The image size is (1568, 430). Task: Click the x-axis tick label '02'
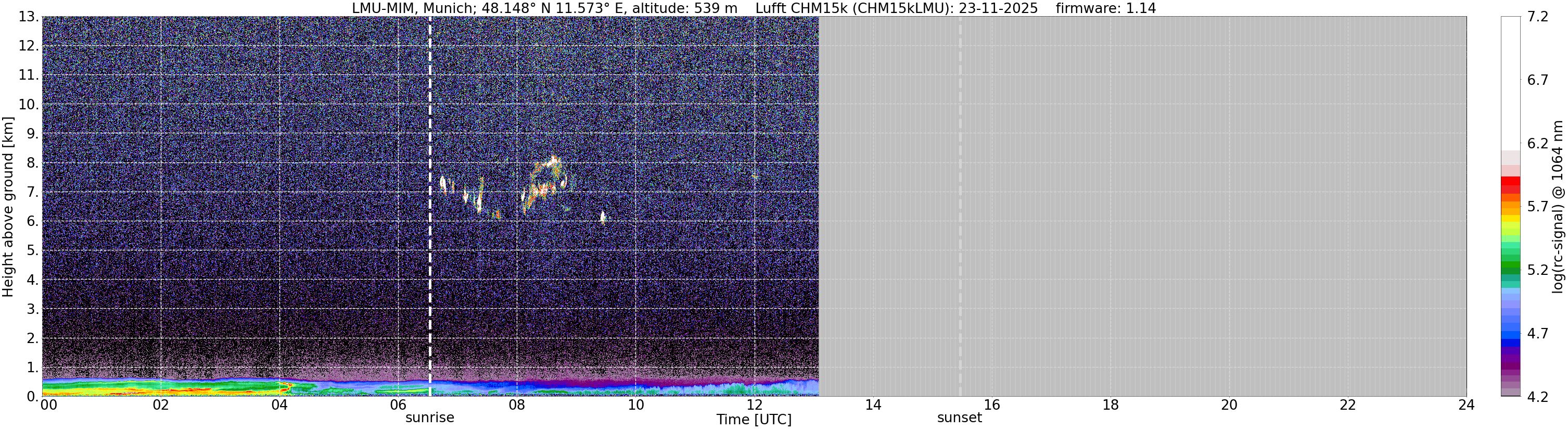coord(160,405)
